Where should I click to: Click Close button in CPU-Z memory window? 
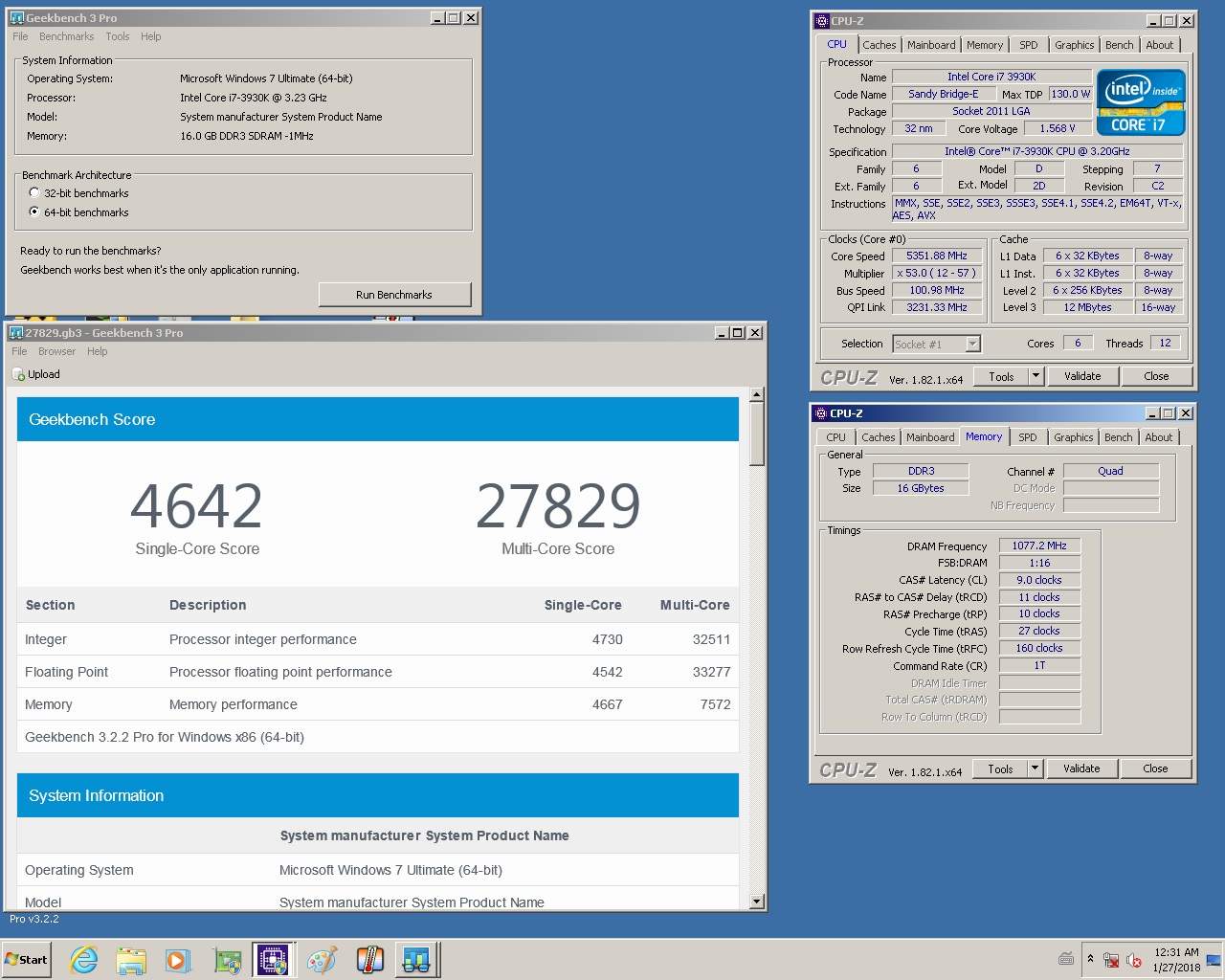coord(1156,768)
